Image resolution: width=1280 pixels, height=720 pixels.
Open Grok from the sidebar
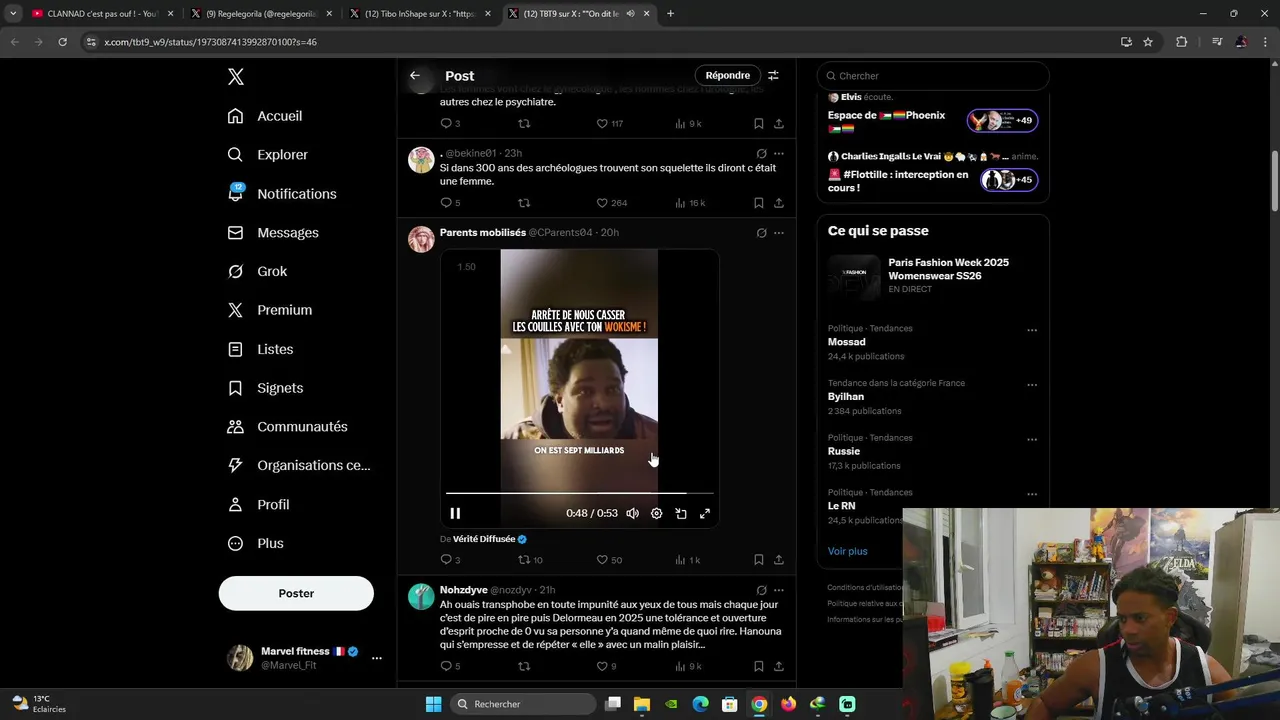257,272
